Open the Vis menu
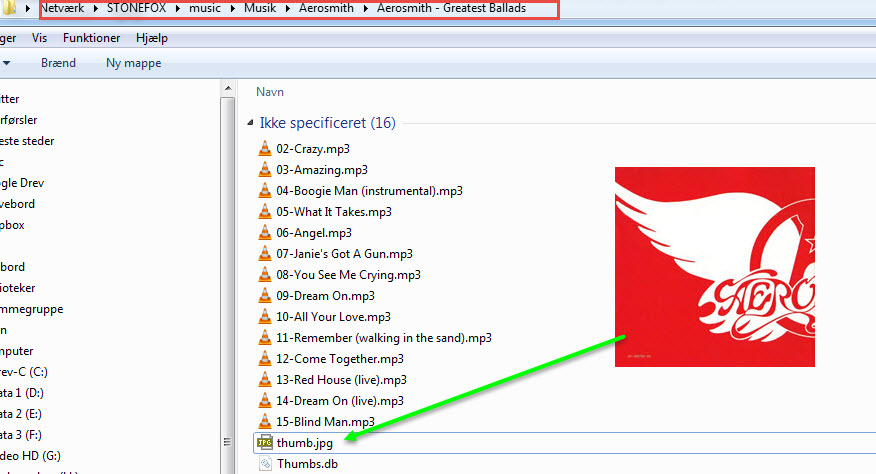This screenshot has width=876, height=474. tap(39, 38)
